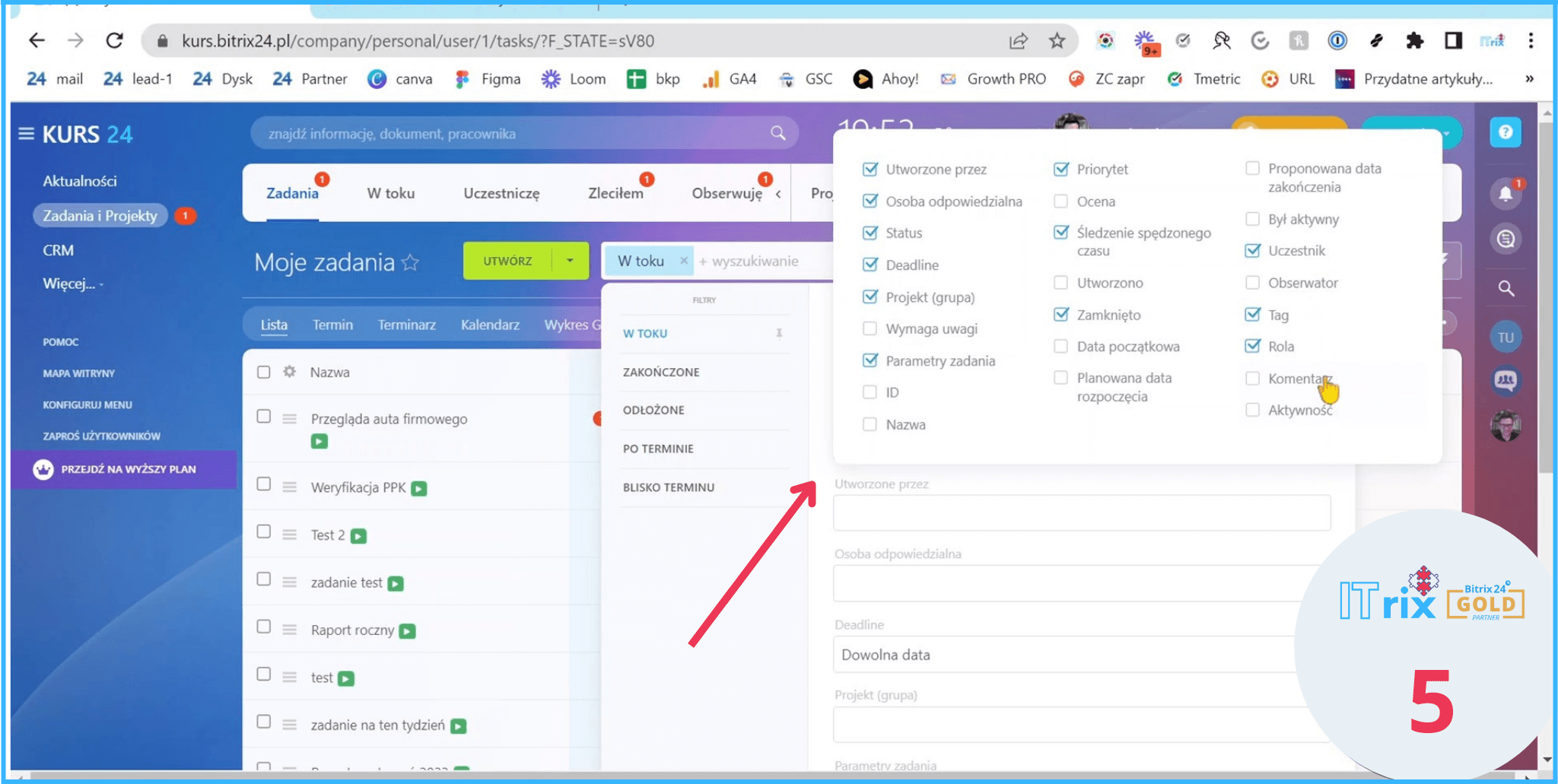Click the notifications bell icon
The width and height of the screenshot is (1558, 784).
click(x=1505, y=193)
